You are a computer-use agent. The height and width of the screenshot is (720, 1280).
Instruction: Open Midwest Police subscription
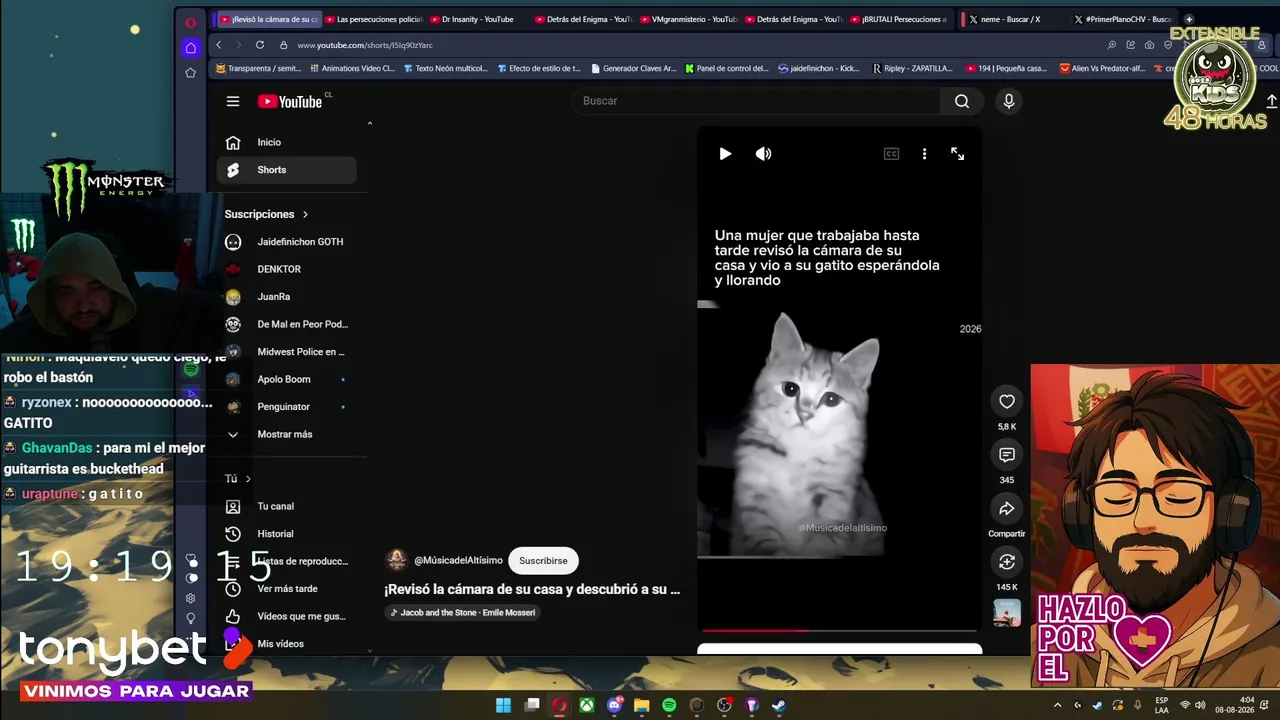coord(286,352)
